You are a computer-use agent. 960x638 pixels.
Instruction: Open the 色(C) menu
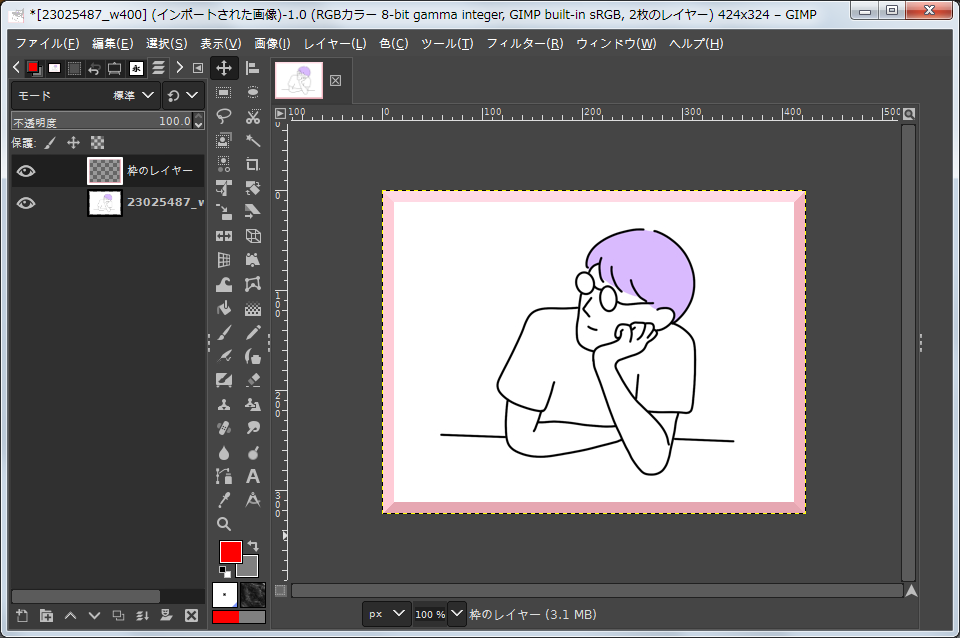coord(394,43)
